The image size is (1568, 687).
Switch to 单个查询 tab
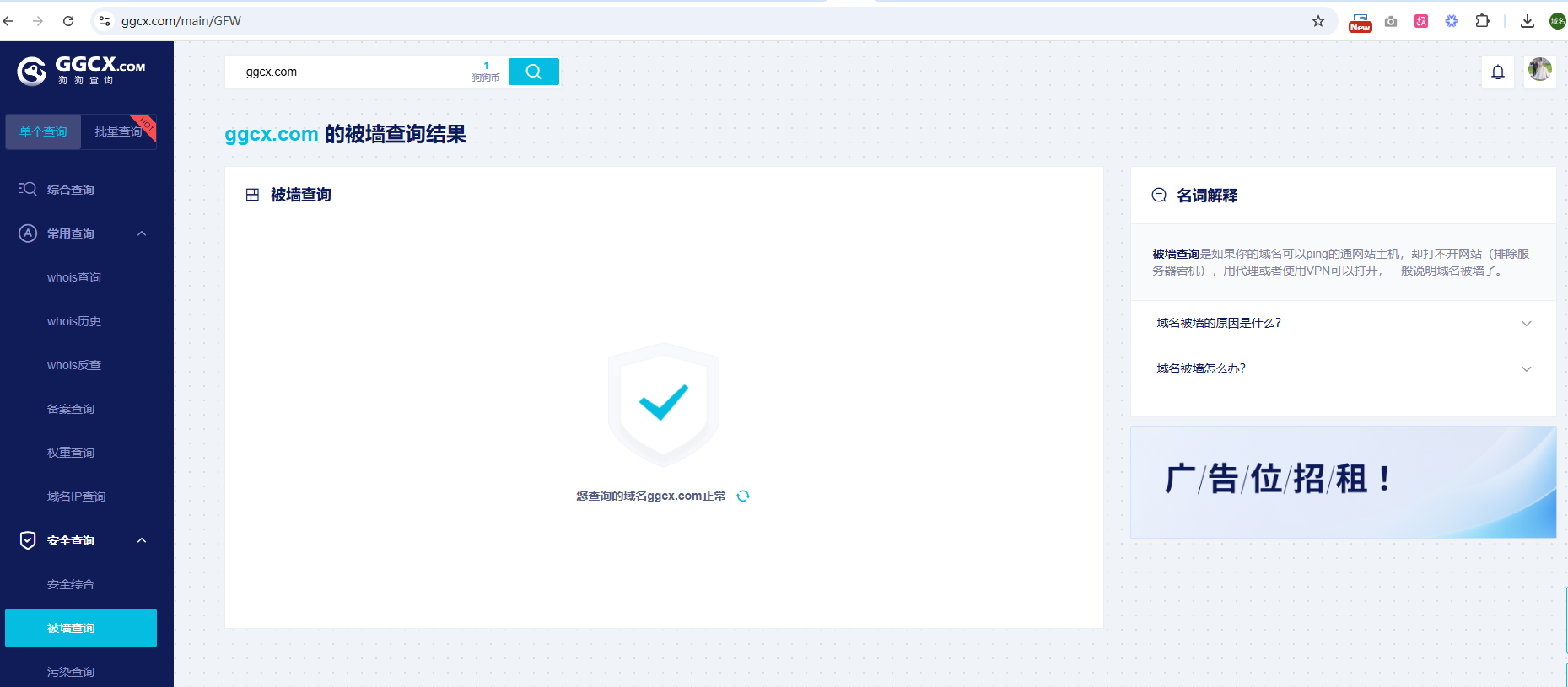[43, 131]
